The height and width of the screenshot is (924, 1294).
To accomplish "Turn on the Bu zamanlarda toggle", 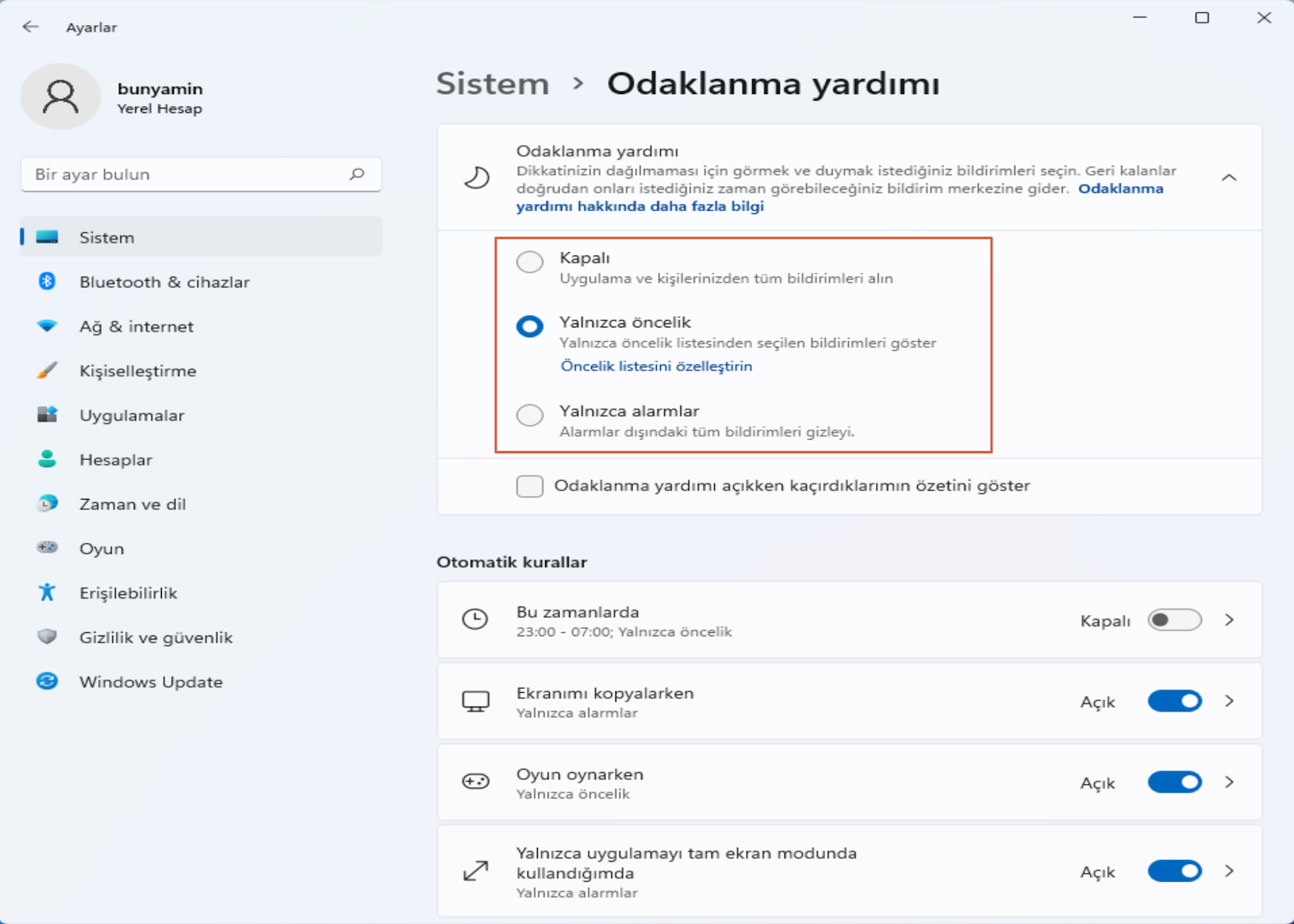I will [x=1174, y=620].
